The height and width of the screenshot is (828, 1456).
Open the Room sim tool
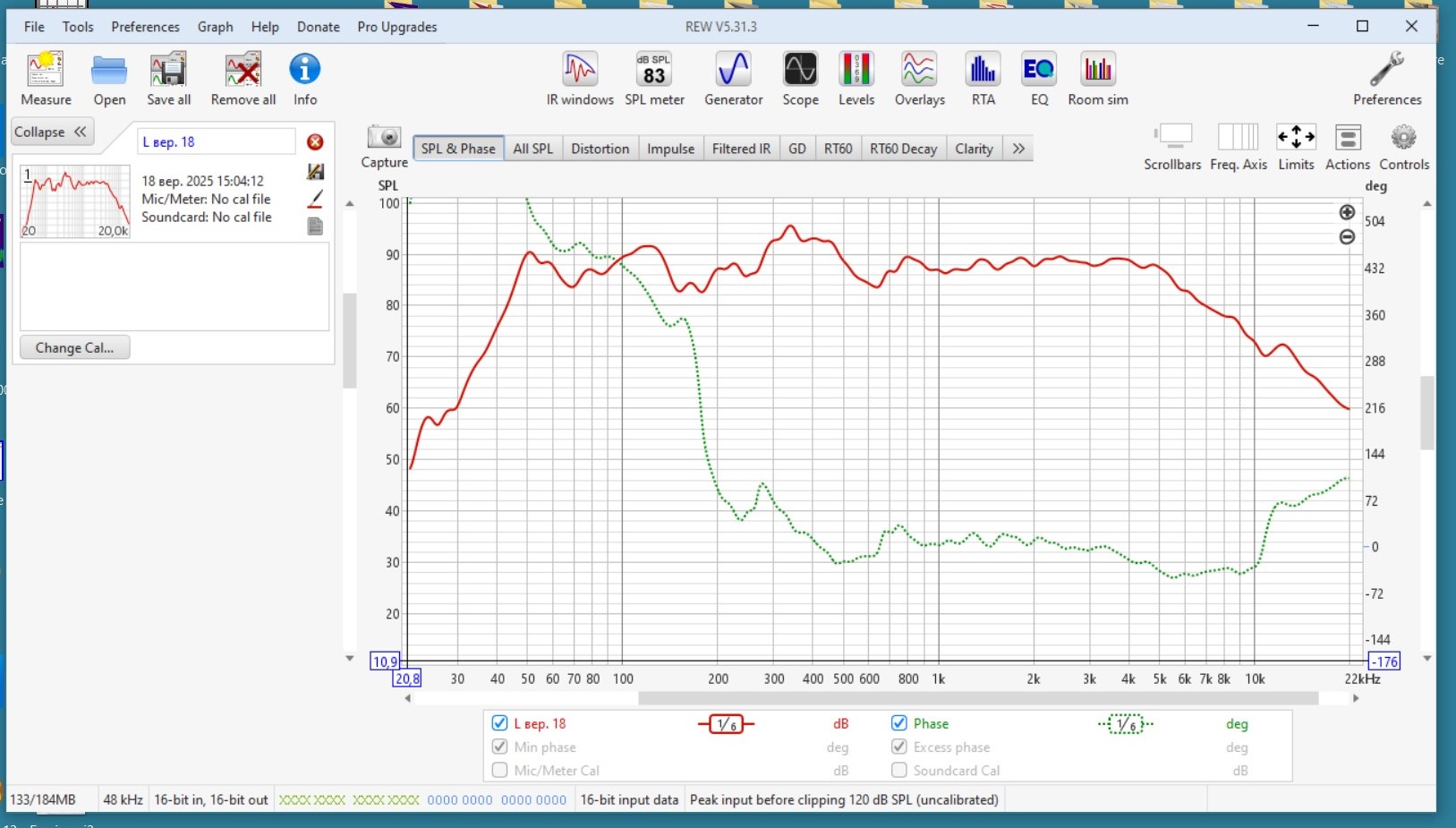coord(1098,79)
